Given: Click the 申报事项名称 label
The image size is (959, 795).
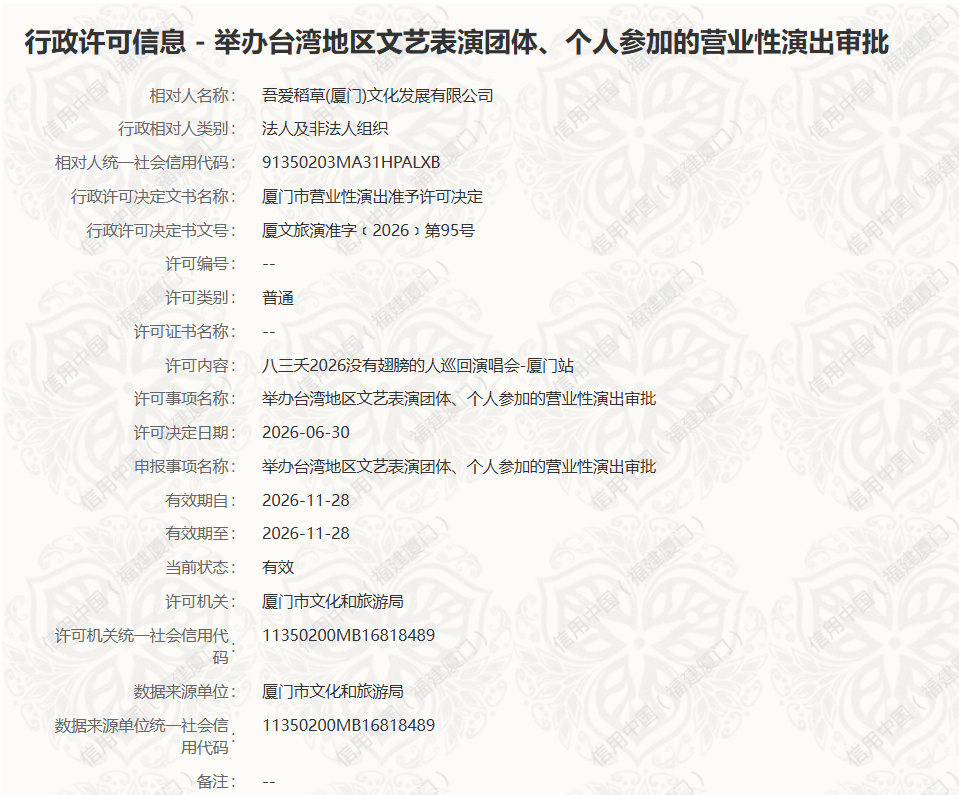Looking at the screenshot, I should pyautogui.click(x=185, y=467).
